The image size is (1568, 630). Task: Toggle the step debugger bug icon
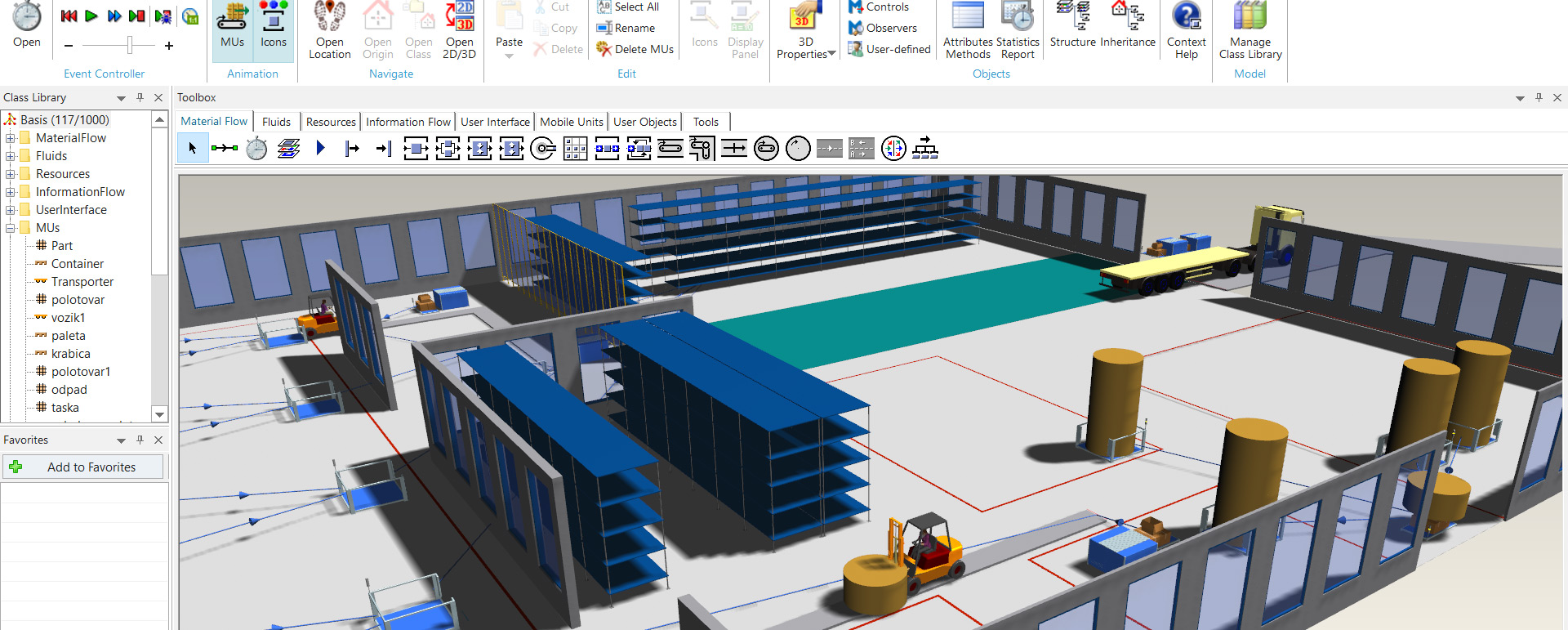point(163,16)
